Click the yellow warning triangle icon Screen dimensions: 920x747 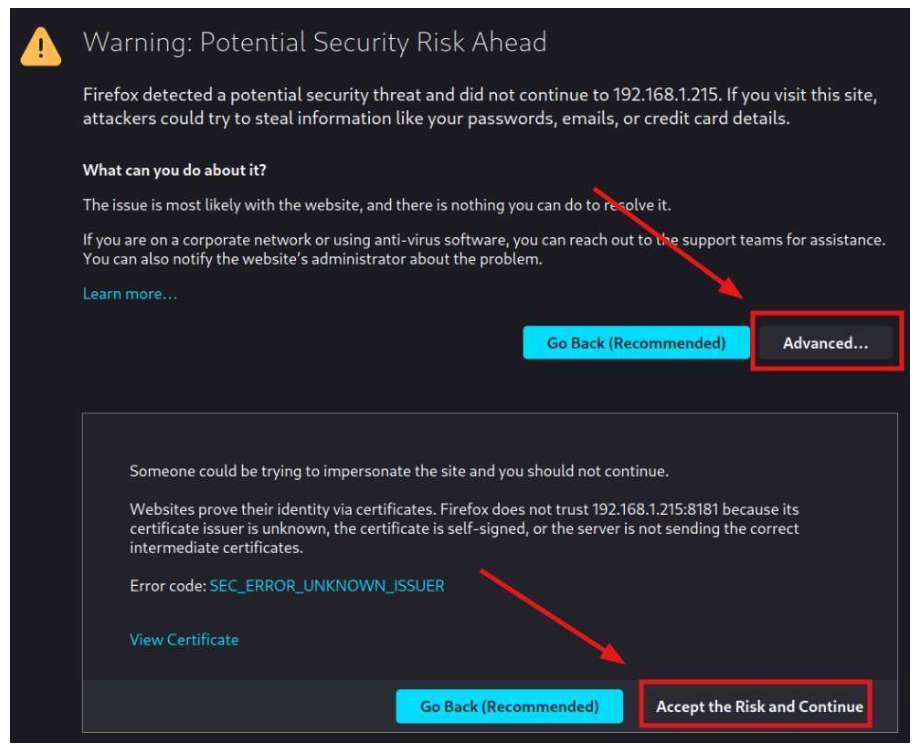coord(40,46)
